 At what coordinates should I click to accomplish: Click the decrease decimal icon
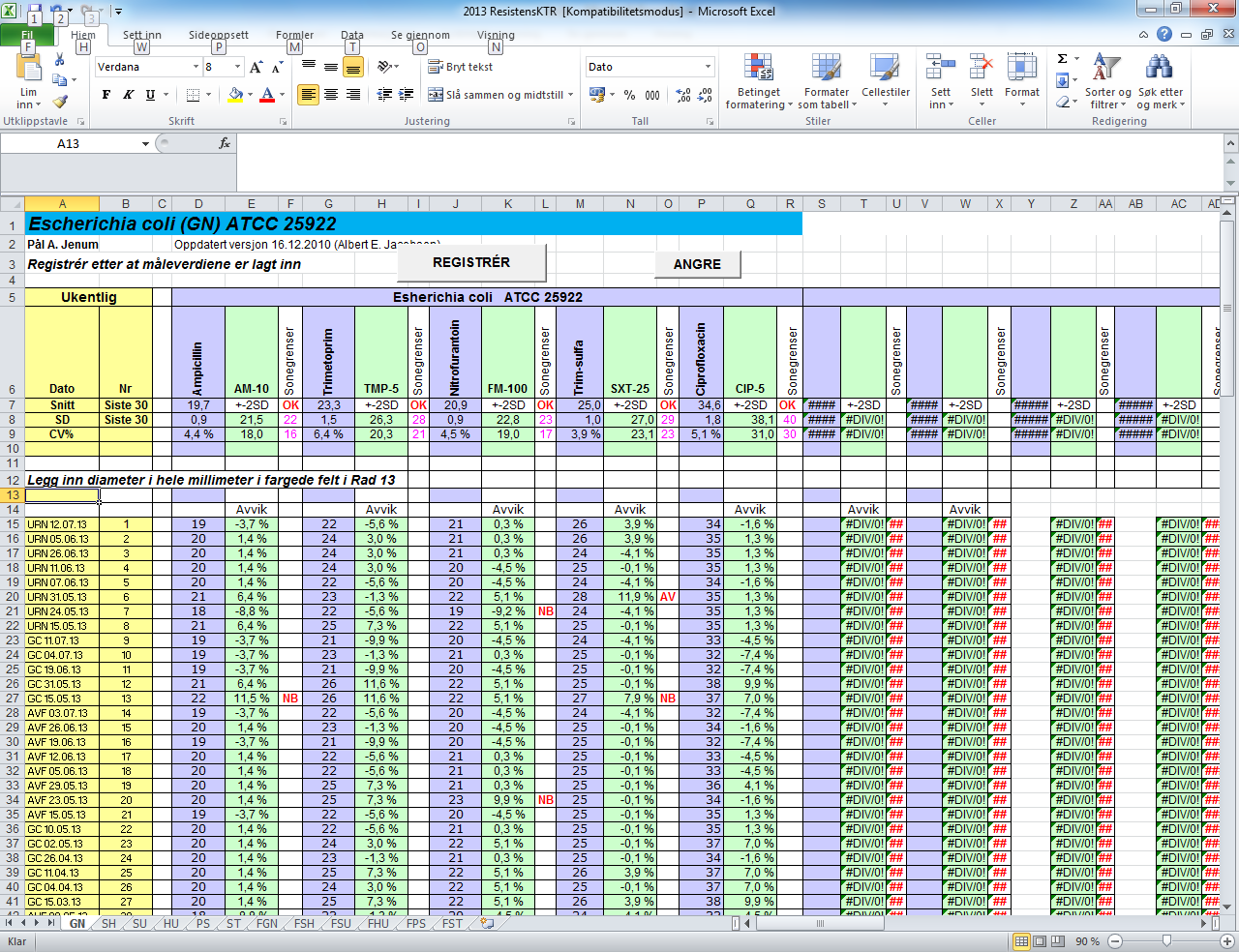(706, 95)
